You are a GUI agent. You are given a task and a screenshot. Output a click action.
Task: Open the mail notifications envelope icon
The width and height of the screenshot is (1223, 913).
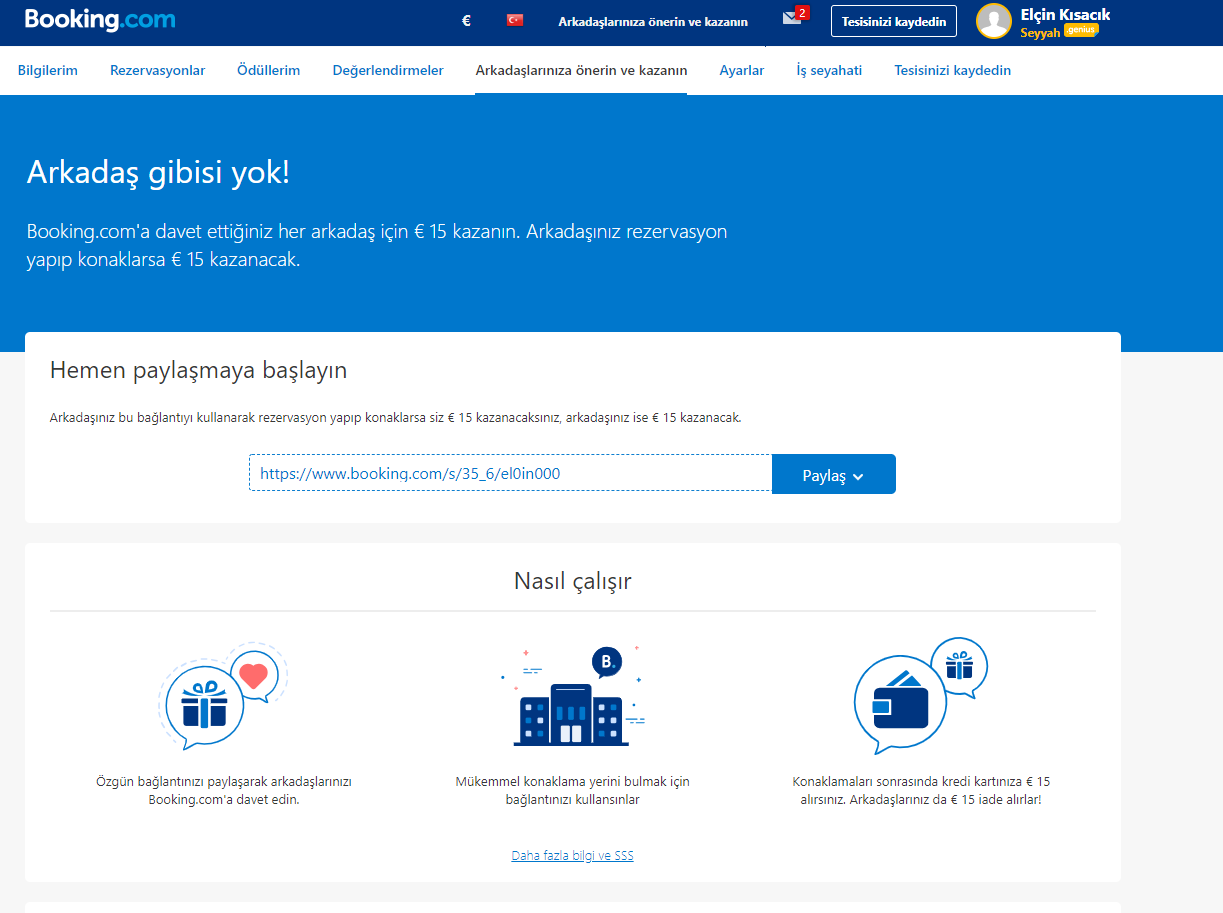point(794,17)
